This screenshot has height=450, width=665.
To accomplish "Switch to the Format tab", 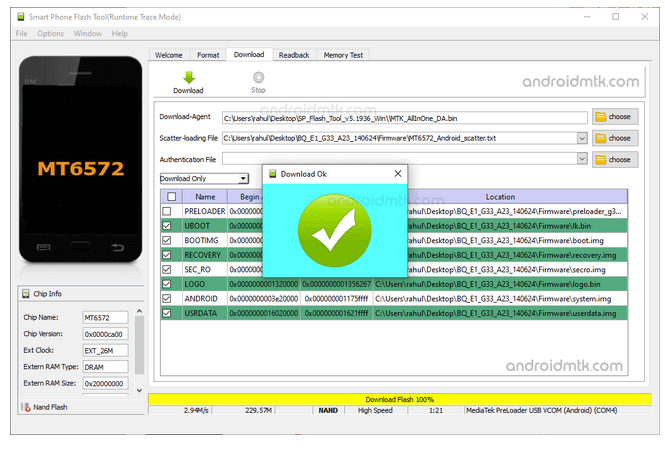I will coord(208,55).
